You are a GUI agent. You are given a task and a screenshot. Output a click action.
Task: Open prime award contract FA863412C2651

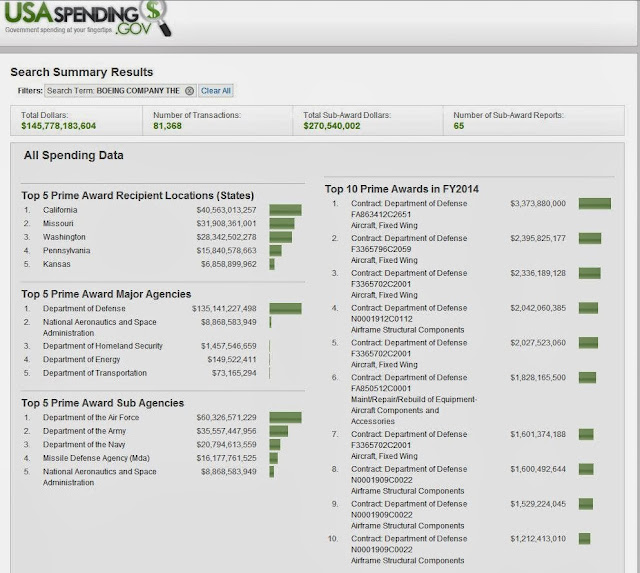pos(381,214)
